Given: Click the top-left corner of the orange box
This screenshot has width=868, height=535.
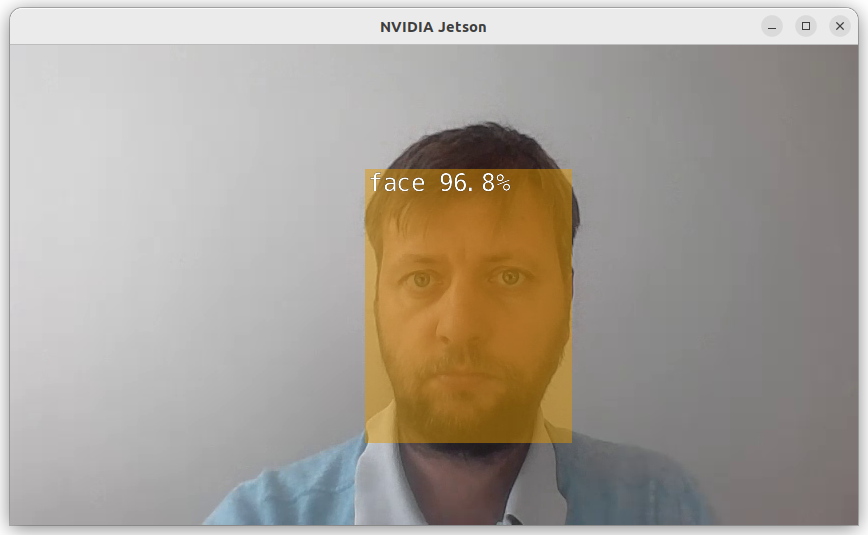Looking at the screenshot, I should (x=367, y=171).
